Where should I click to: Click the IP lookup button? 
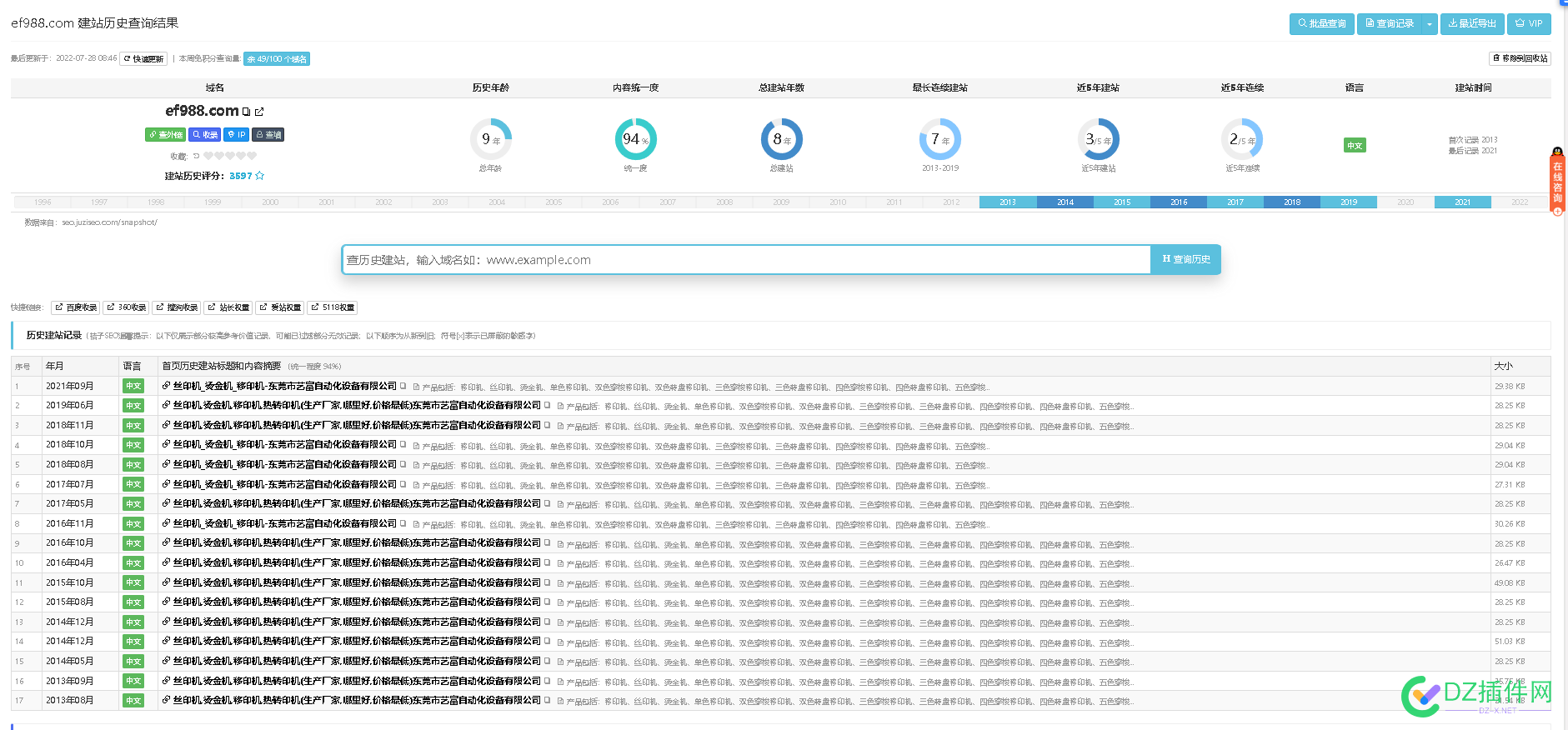[x=237, y=134]
